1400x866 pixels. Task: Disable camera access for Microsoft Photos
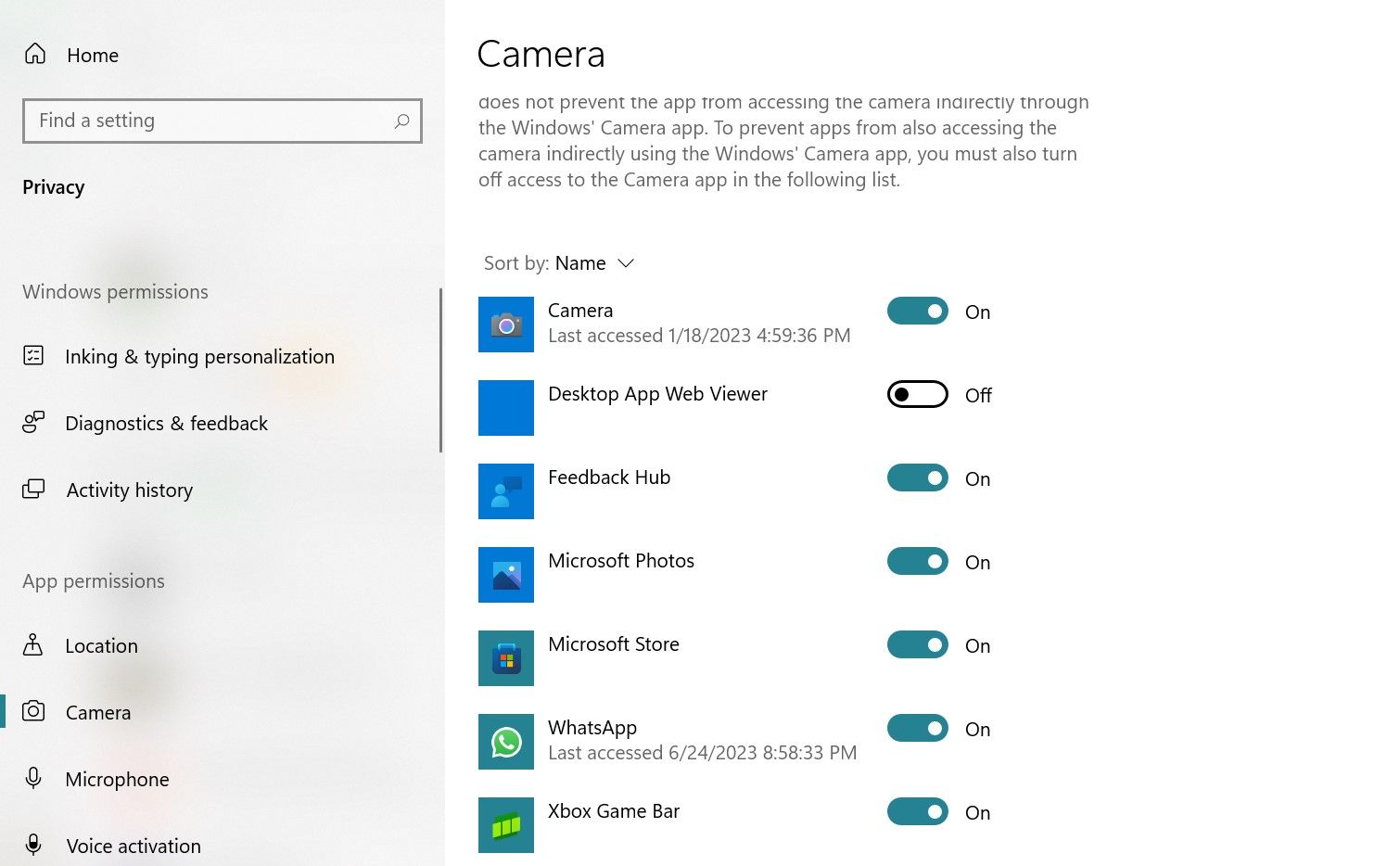coord(917,561)
